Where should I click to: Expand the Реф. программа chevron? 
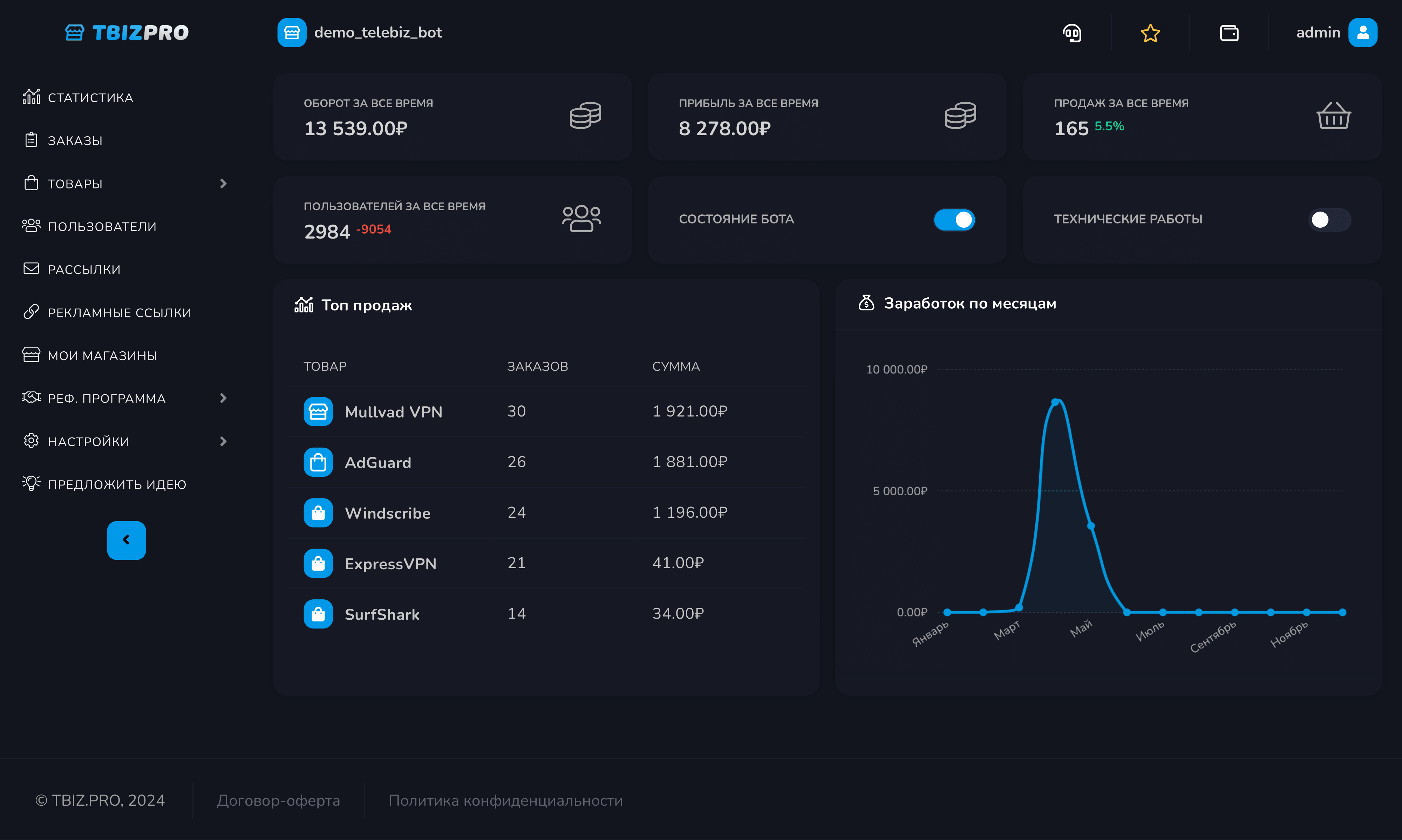tap(223, 399)
